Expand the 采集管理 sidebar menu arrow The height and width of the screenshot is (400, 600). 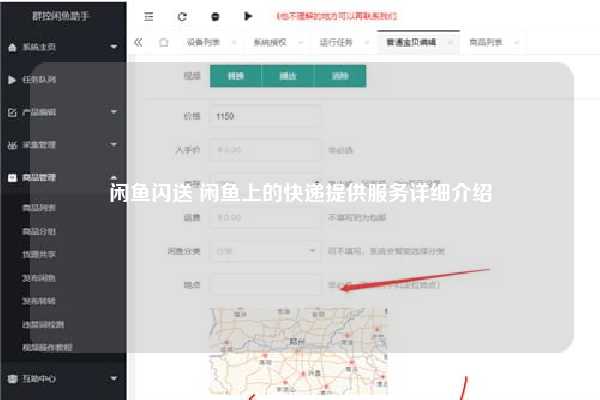point(114,145)
